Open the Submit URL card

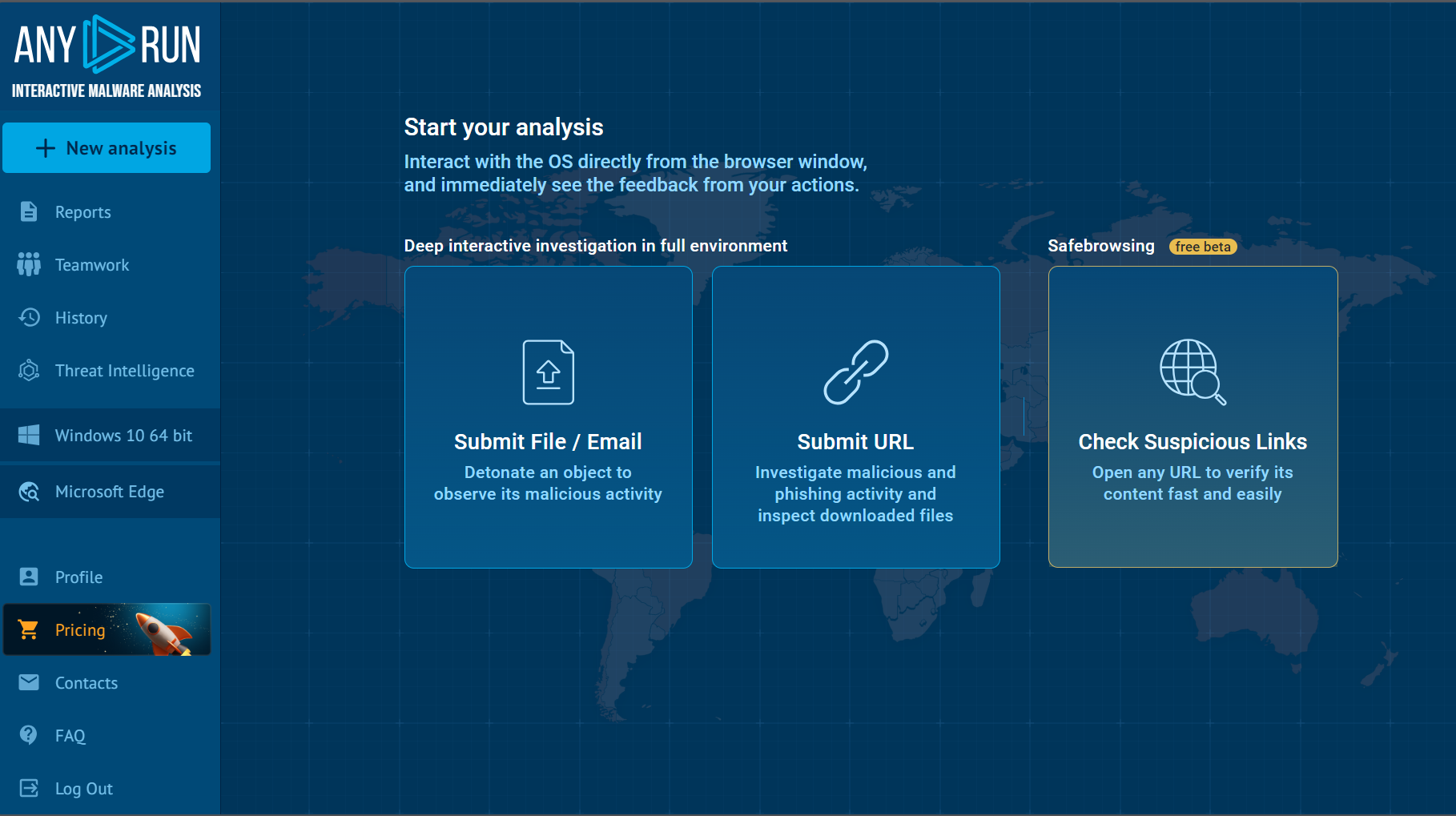tap(856, 417)
